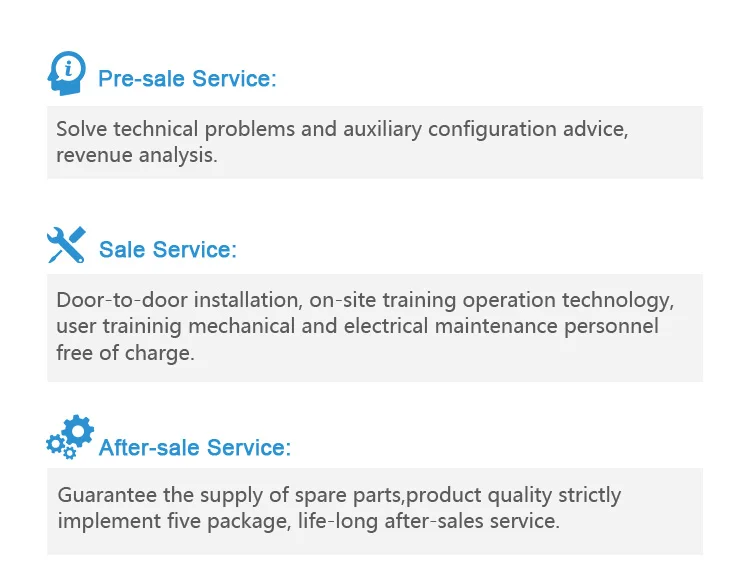Screen dimensions: 750x581
Task: Click the crossed wrench and screwdriver icon
Action: [x=66, y=244]
